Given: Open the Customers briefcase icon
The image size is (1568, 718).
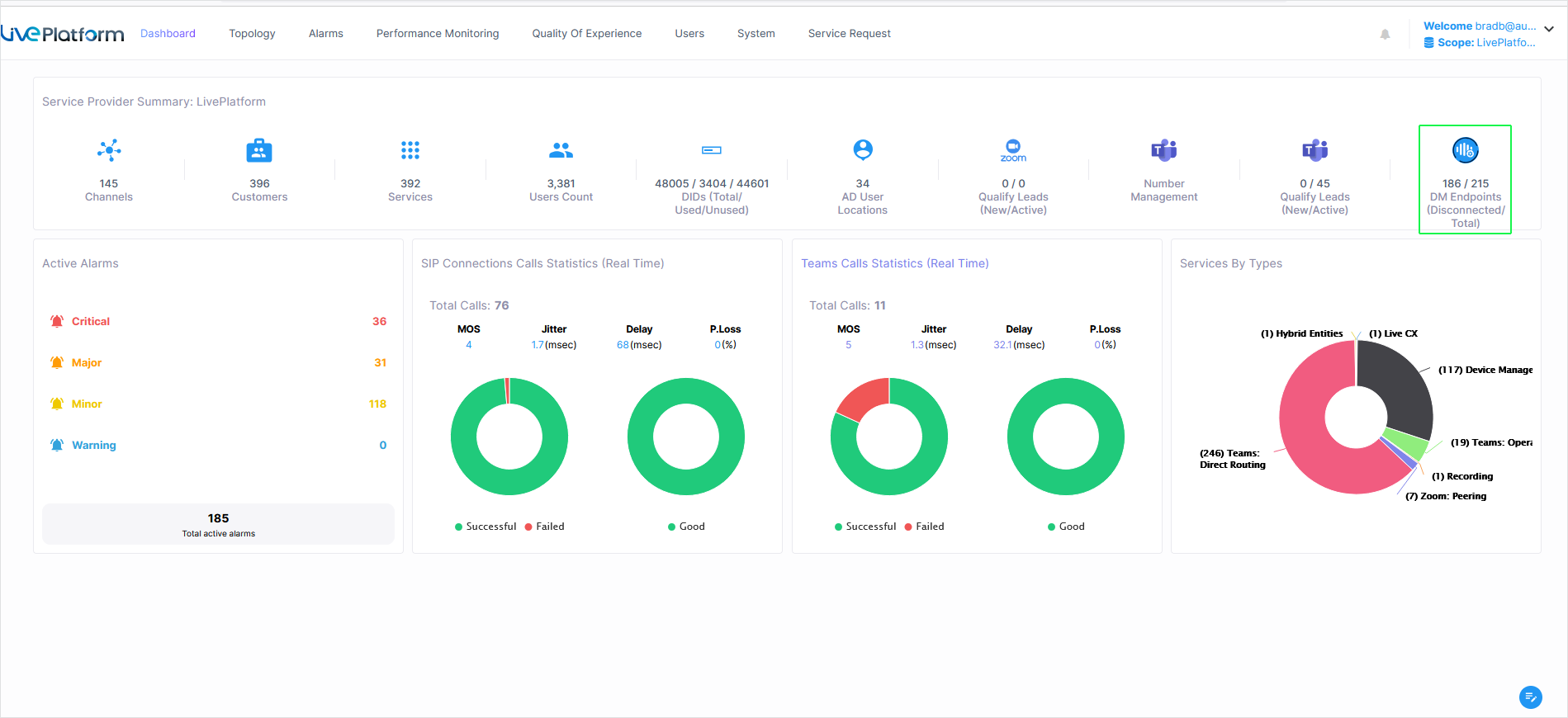Looking at the screenshot, I should click(259, 150).
